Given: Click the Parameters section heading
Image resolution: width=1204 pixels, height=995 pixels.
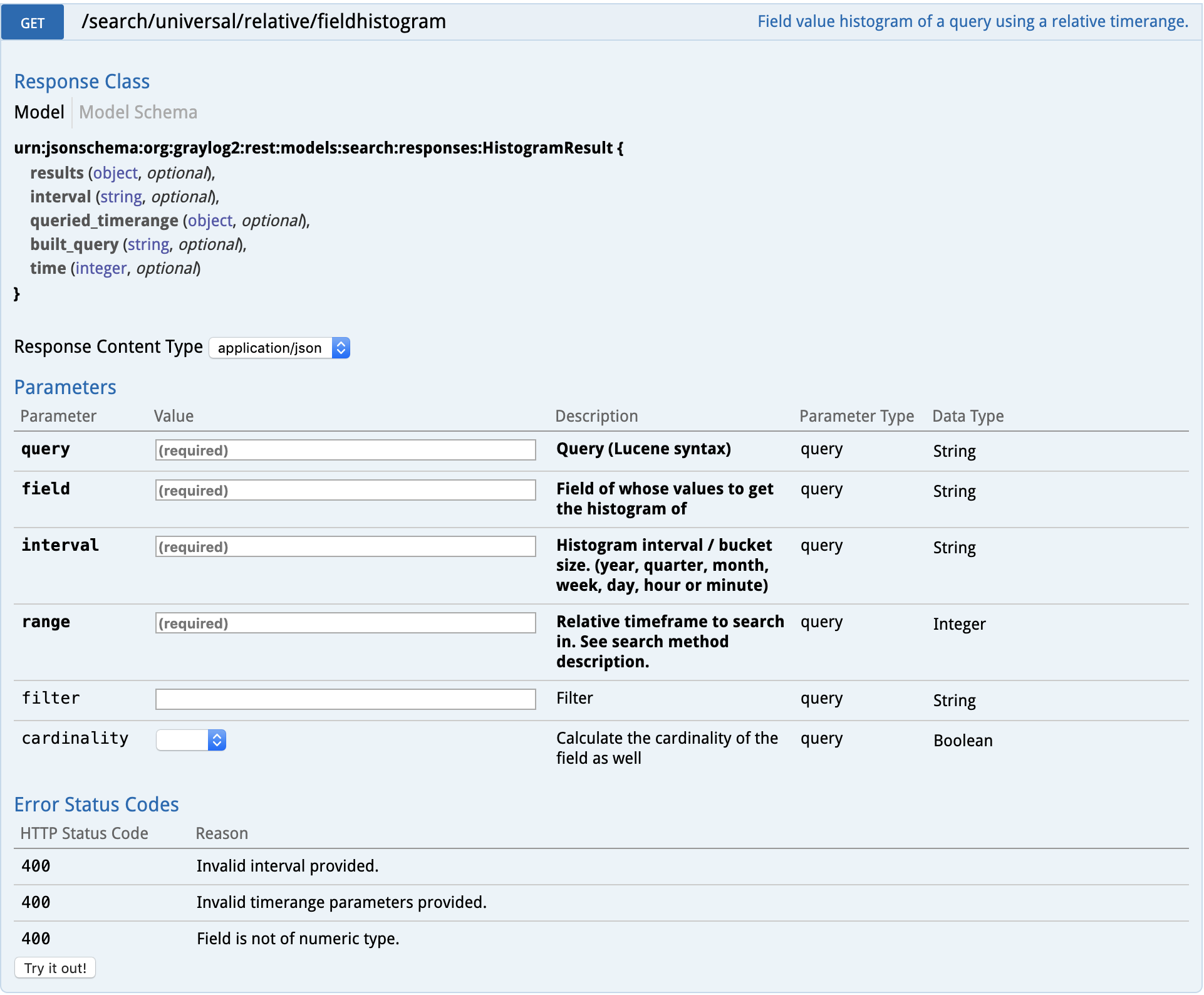Looking at the screenshot, I should [65, 387].
